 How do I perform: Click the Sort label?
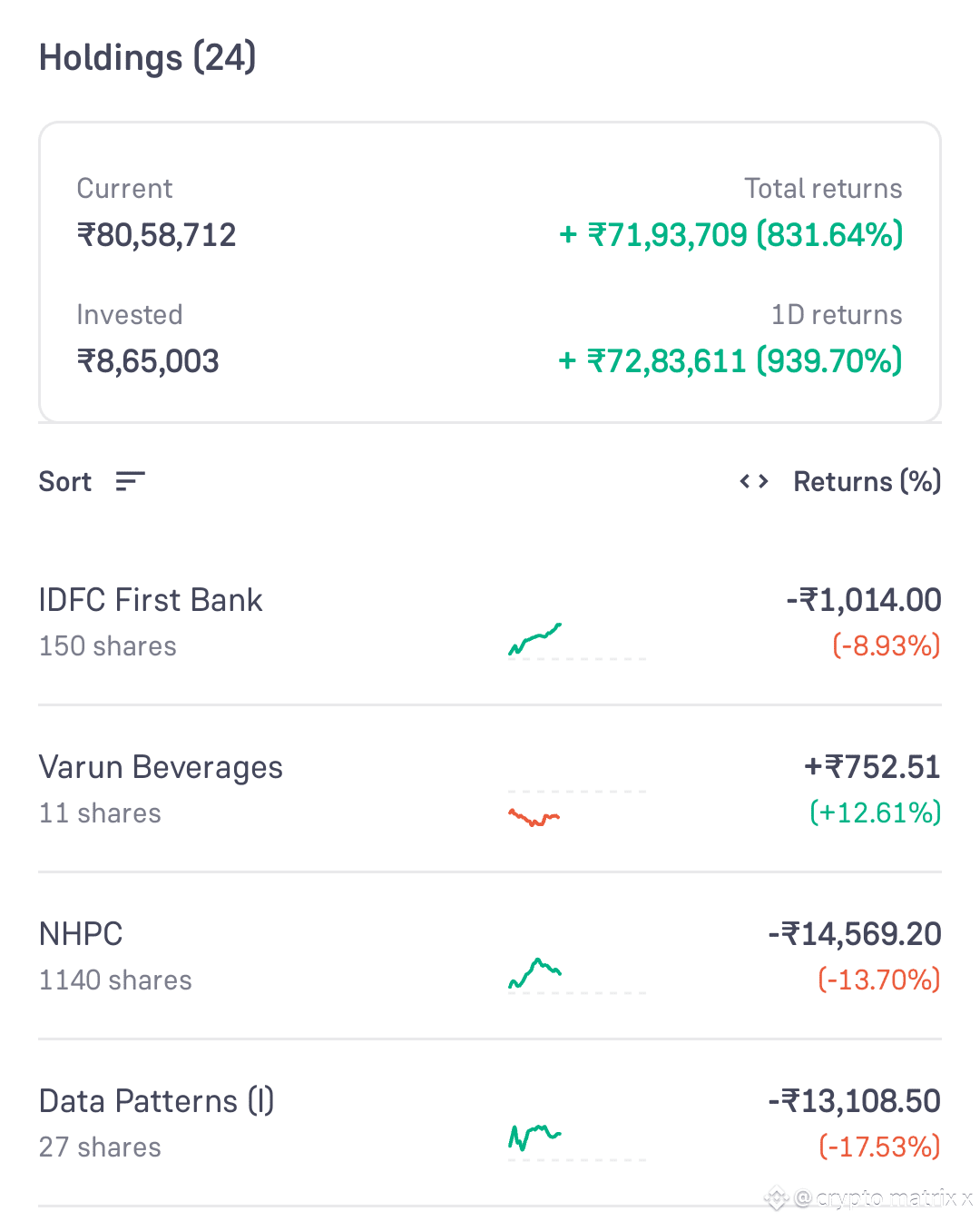(x=65, y=481)
